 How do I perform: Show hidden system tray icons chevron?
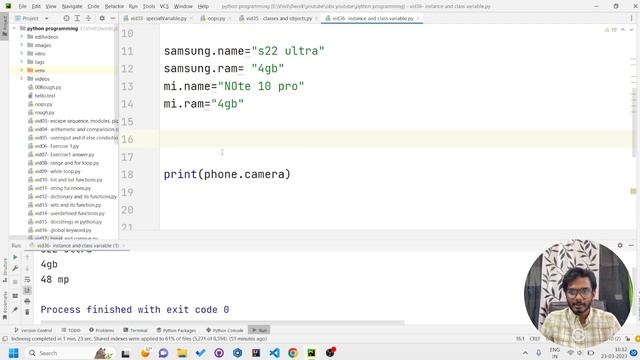[525, 353]
